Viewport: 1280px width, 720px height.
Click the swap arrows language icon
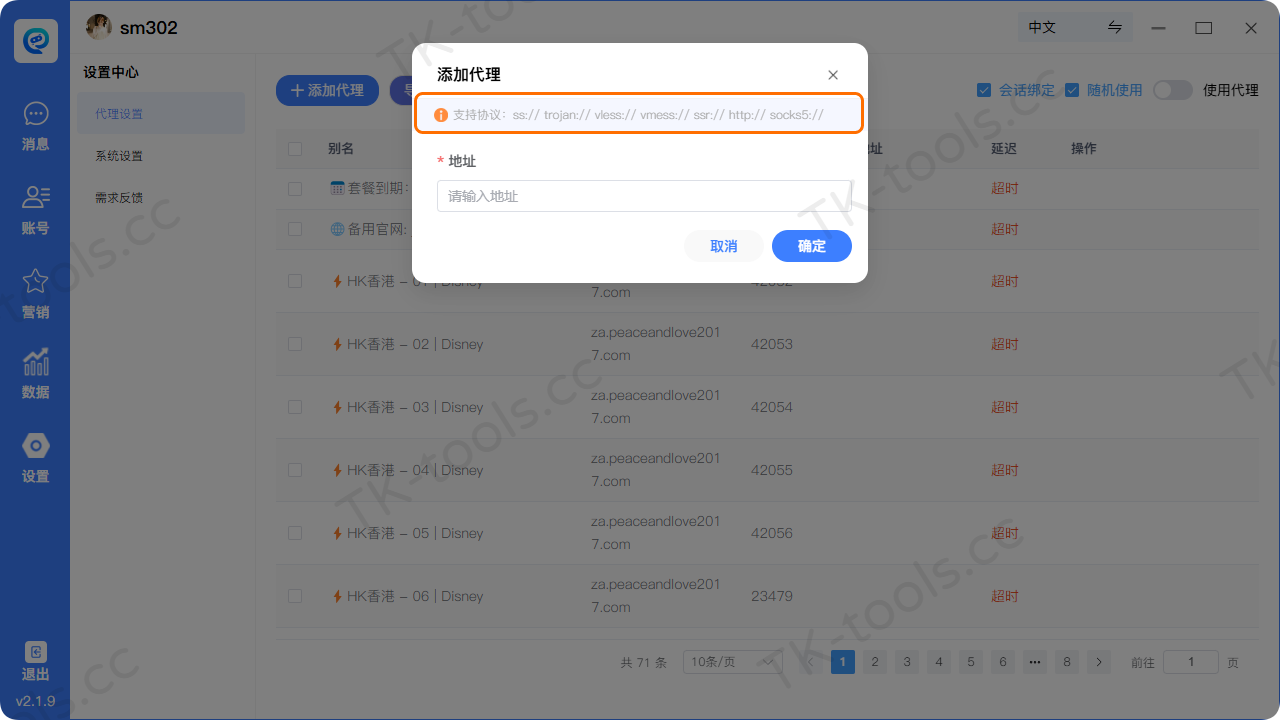1115,27
